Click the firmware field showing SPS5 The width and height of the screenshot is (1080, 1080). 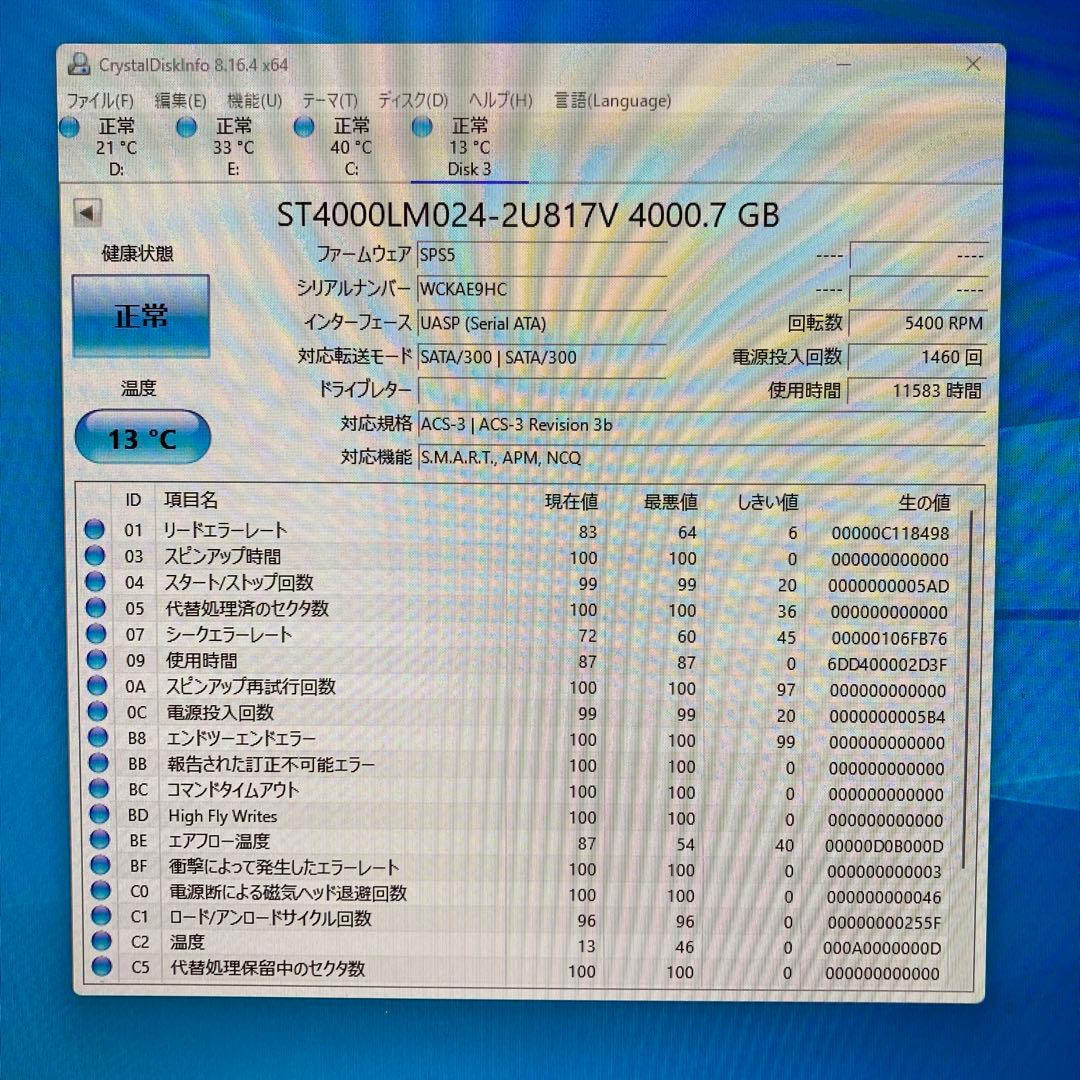coord(542,255)
